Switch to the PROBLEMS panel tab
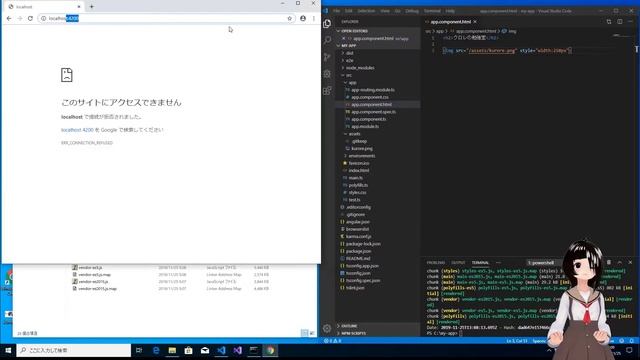 (436, 263)
